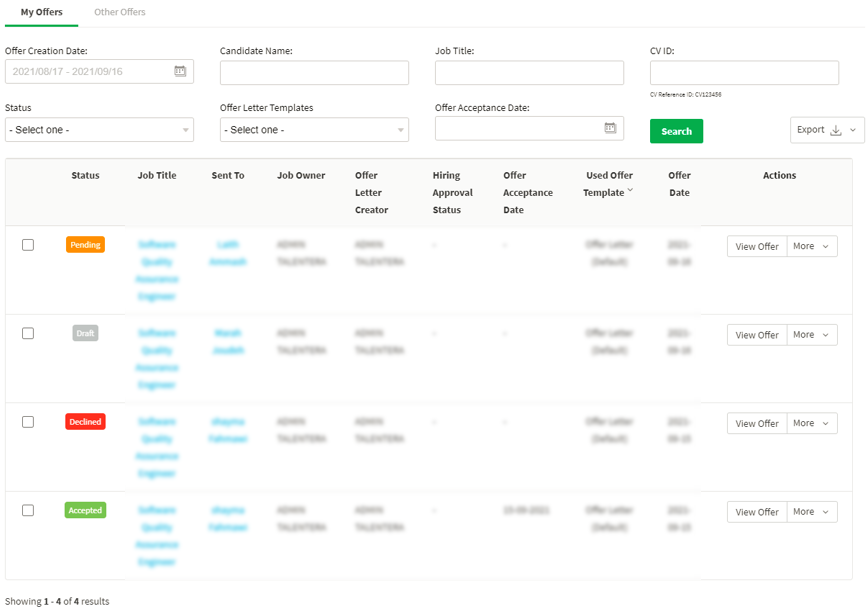Check the box for the Declined offer row

28,422
